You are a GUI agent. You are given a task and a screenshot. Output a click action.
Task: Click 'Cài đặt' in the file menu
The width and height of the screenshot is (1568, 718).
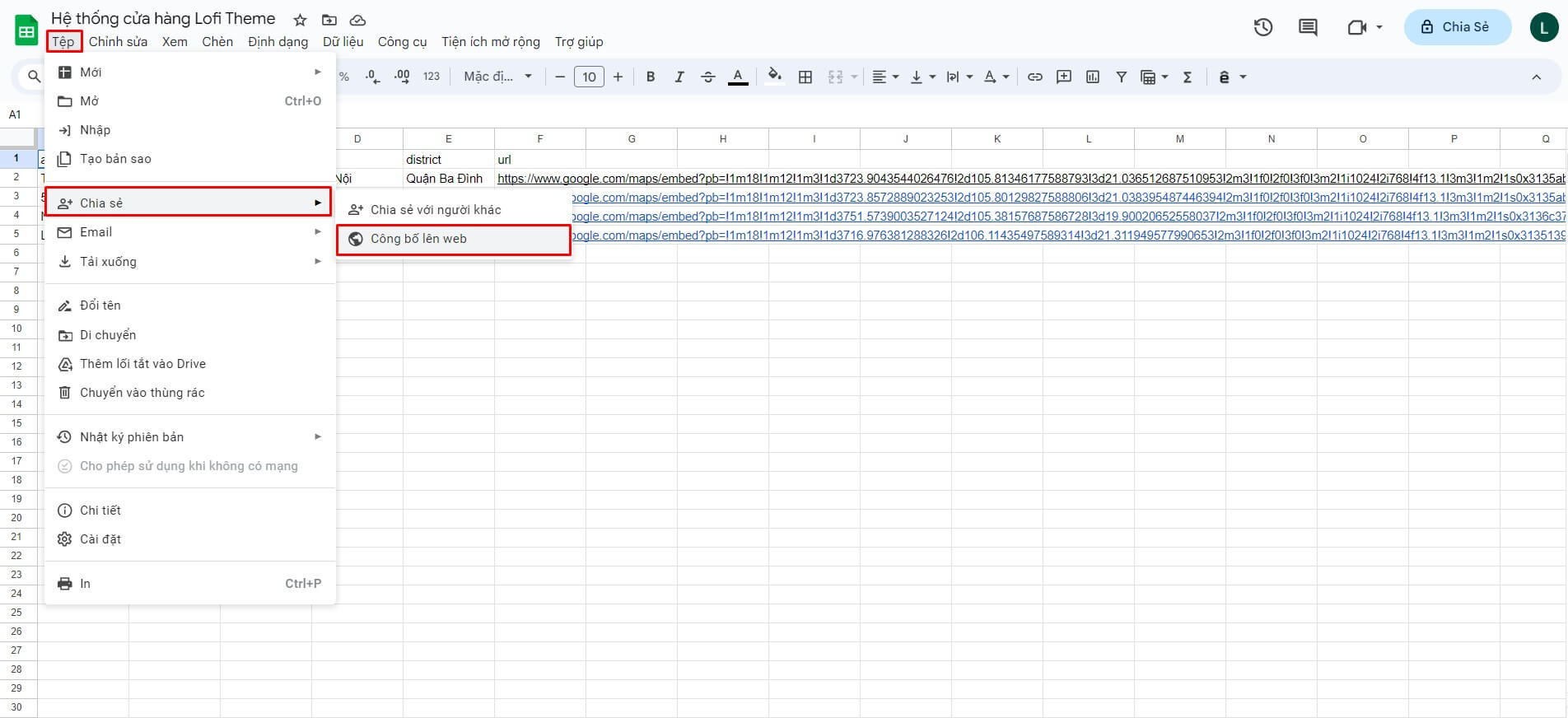pyautogui.click(x=189, y=539)
